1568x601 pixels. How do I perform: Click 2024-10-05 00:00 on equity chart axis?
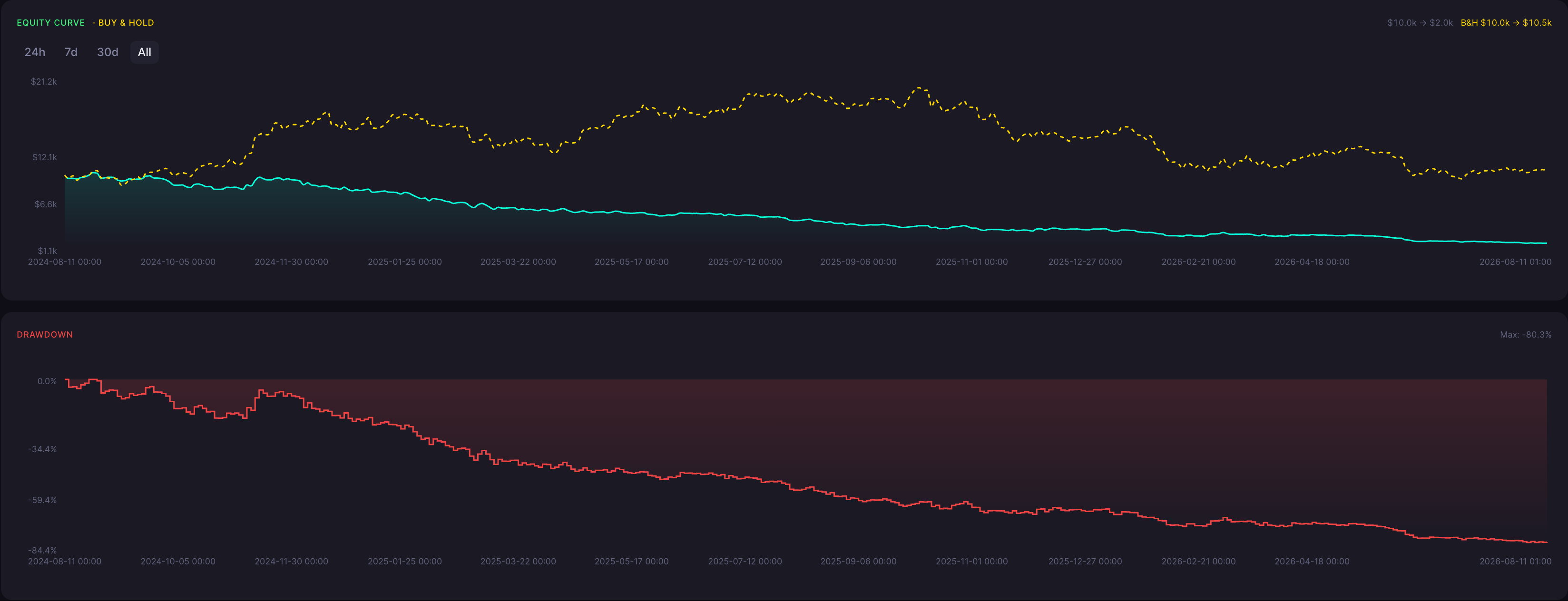[x=178, y=262]
